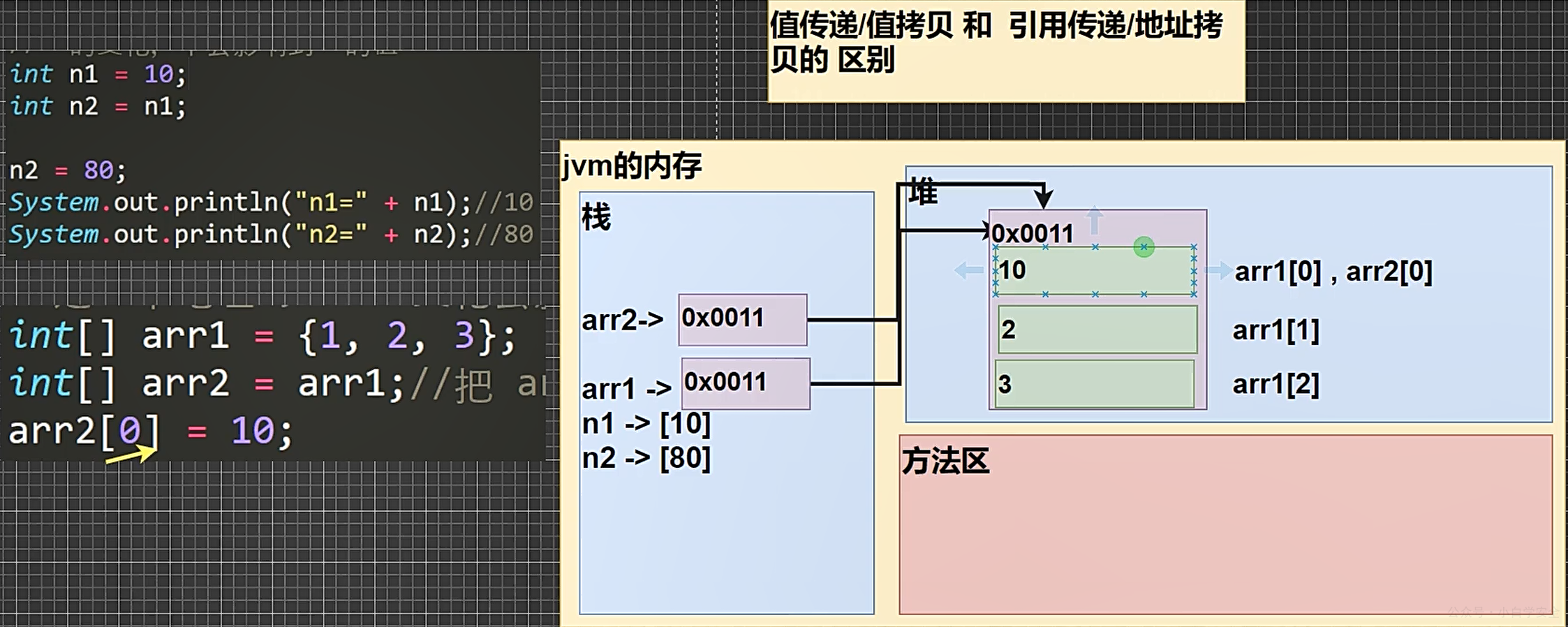Select the 0x0011 box next to arr2->

pos(743,319)
